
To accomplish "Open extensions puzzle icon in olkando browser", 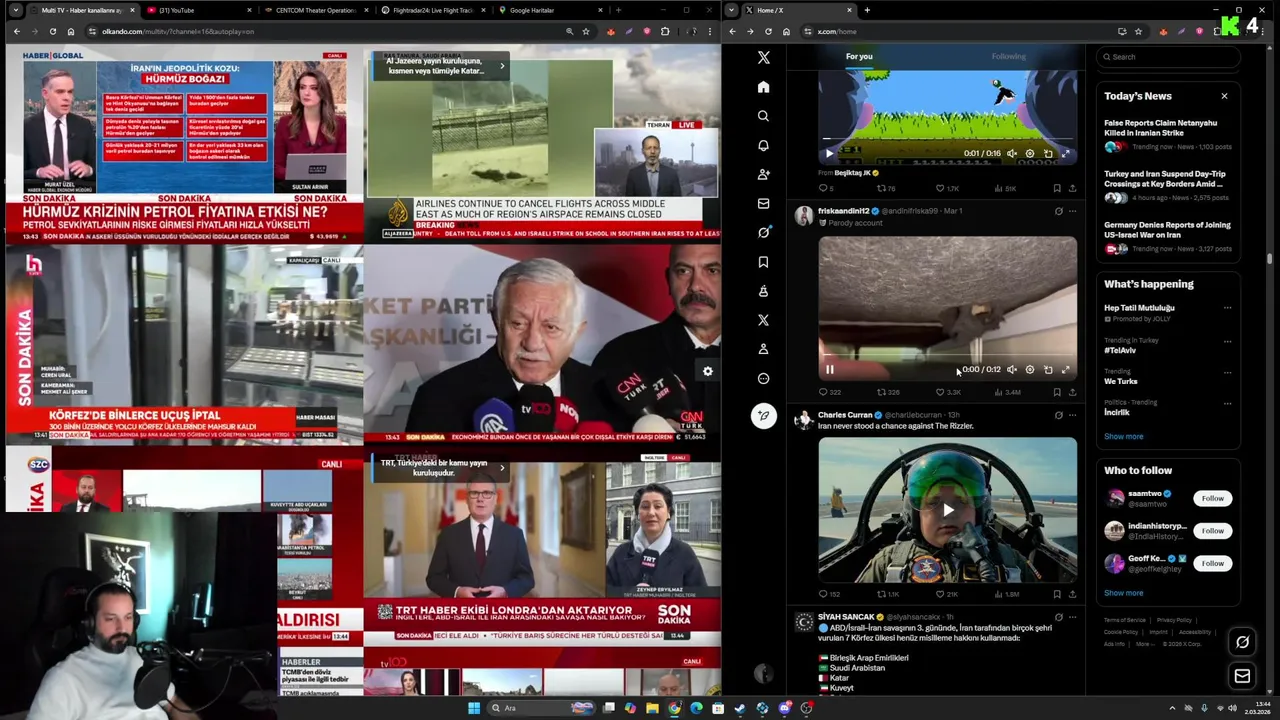I will coord(665,31).
